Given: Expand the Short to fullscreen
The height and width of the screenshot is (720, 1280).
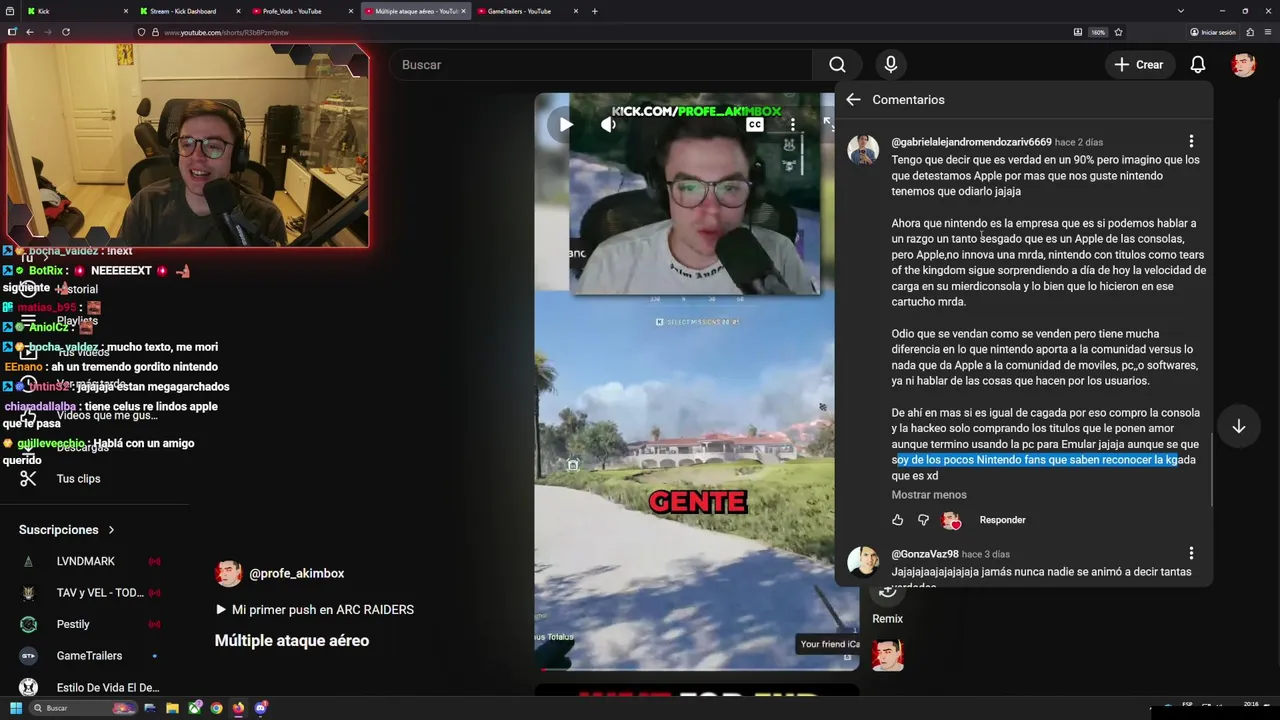Looking at the screenshot, I should point(828,124).
